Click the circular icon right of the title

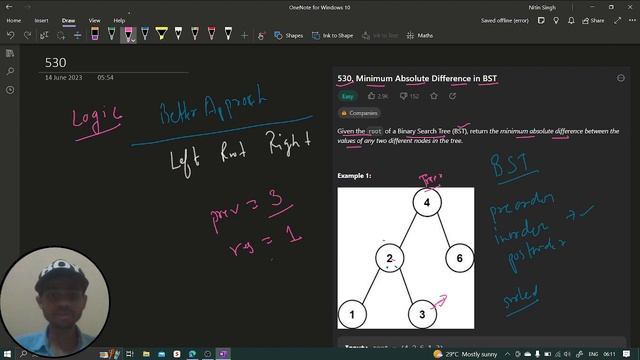pos(621,78)
